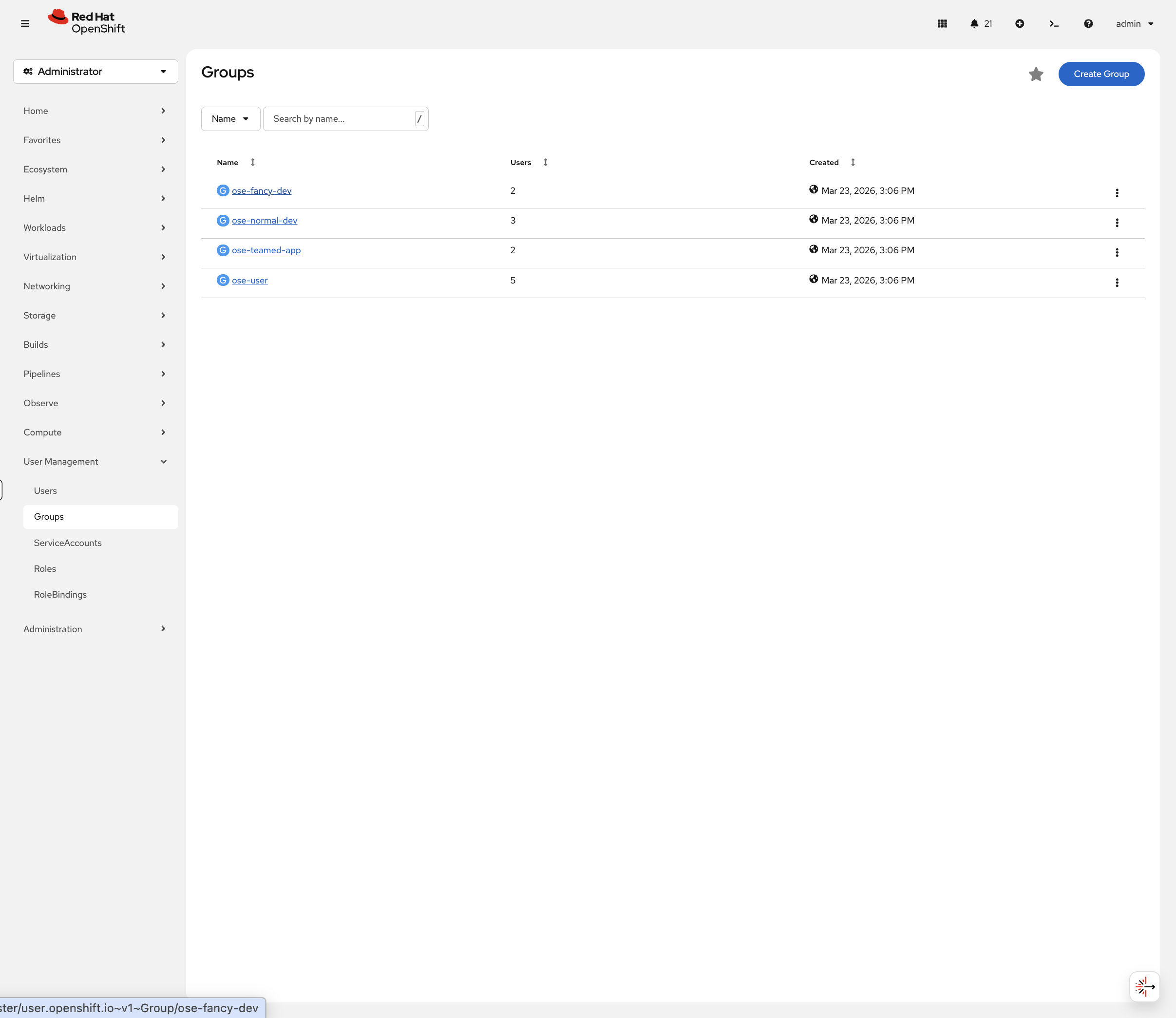Open the application launcher grid icon
Viewport: 1176px width, 1018px height.
[942, 23]
